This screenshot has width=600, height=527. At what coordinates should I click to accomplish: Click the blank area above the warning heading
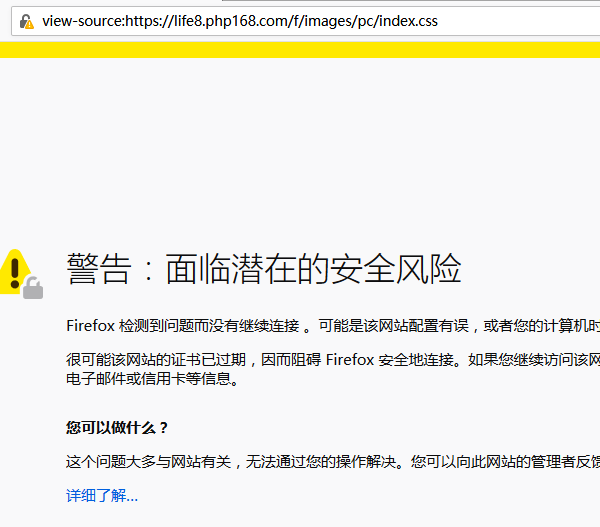(x=300, y=150)
